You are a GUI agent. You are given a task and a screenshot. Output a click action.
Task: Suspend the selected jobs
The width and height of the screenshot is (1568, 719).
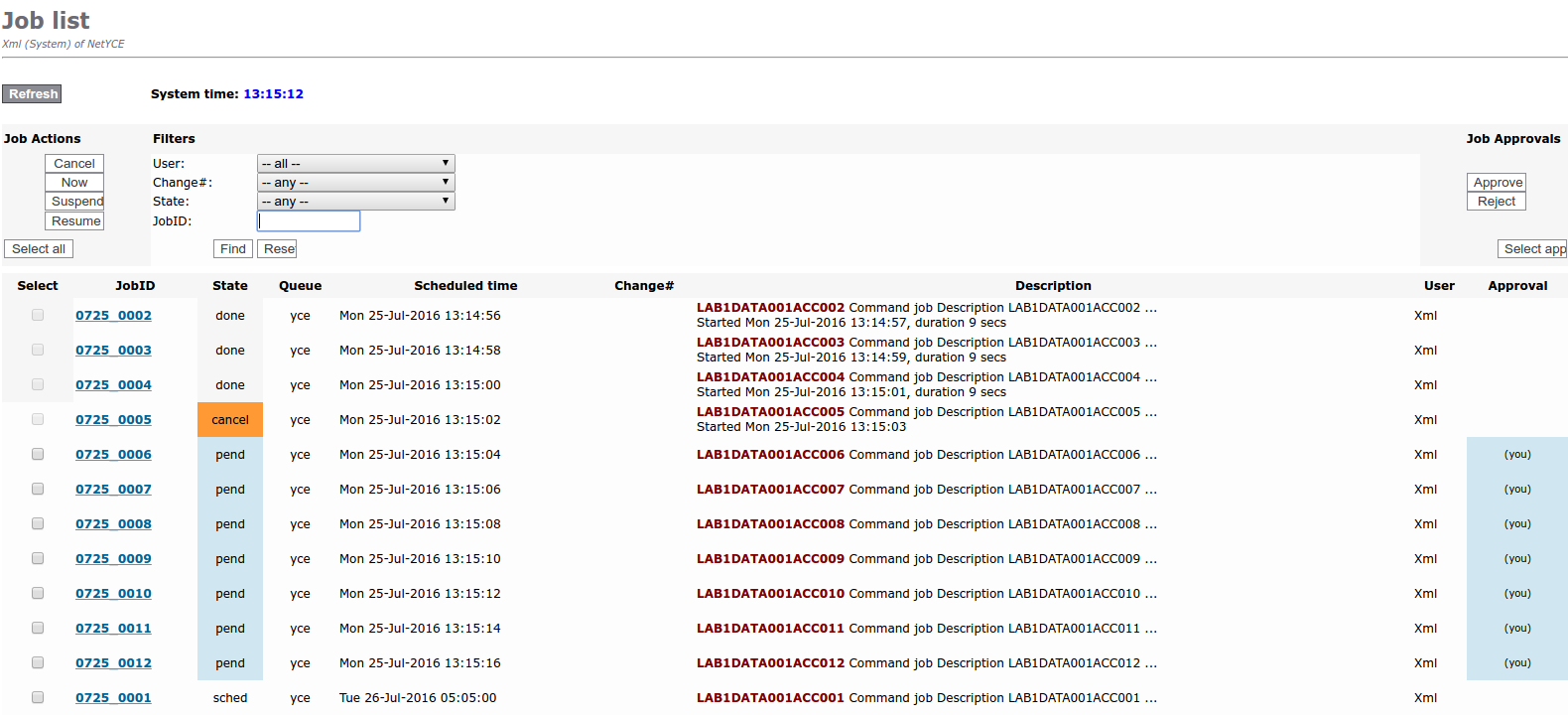[75, 202]
